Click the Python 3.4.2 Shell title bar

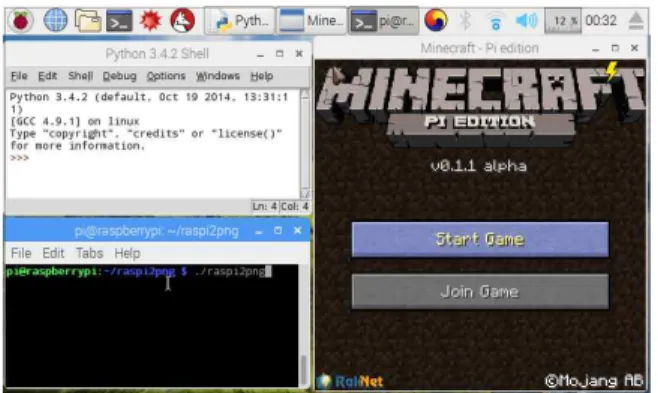157,54
